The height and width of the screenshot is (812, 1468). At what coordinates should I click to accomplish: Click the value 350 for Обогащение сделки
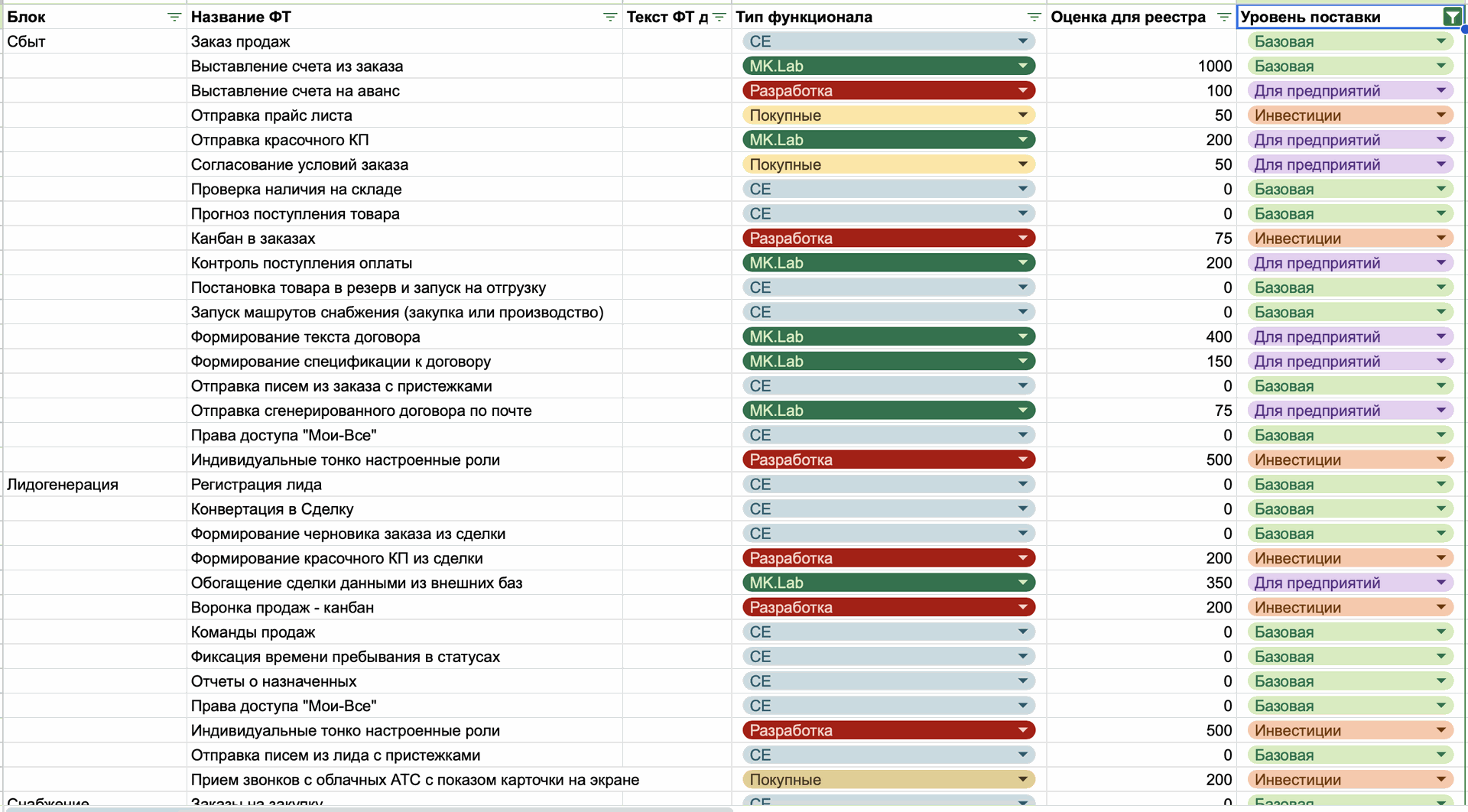tap(1218, 583)
